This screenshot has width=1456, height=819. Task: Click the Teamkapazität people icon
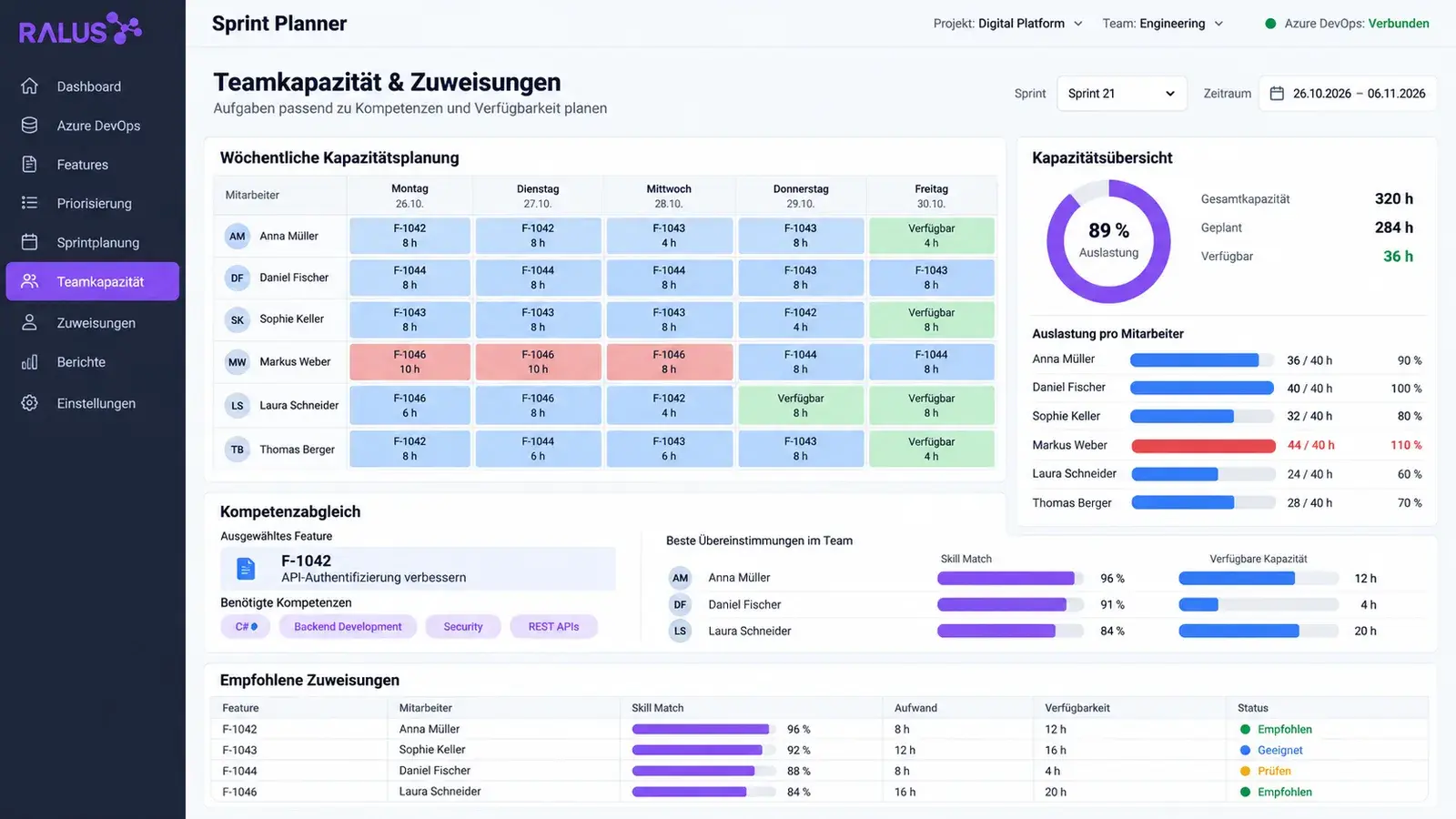(29, 281)
